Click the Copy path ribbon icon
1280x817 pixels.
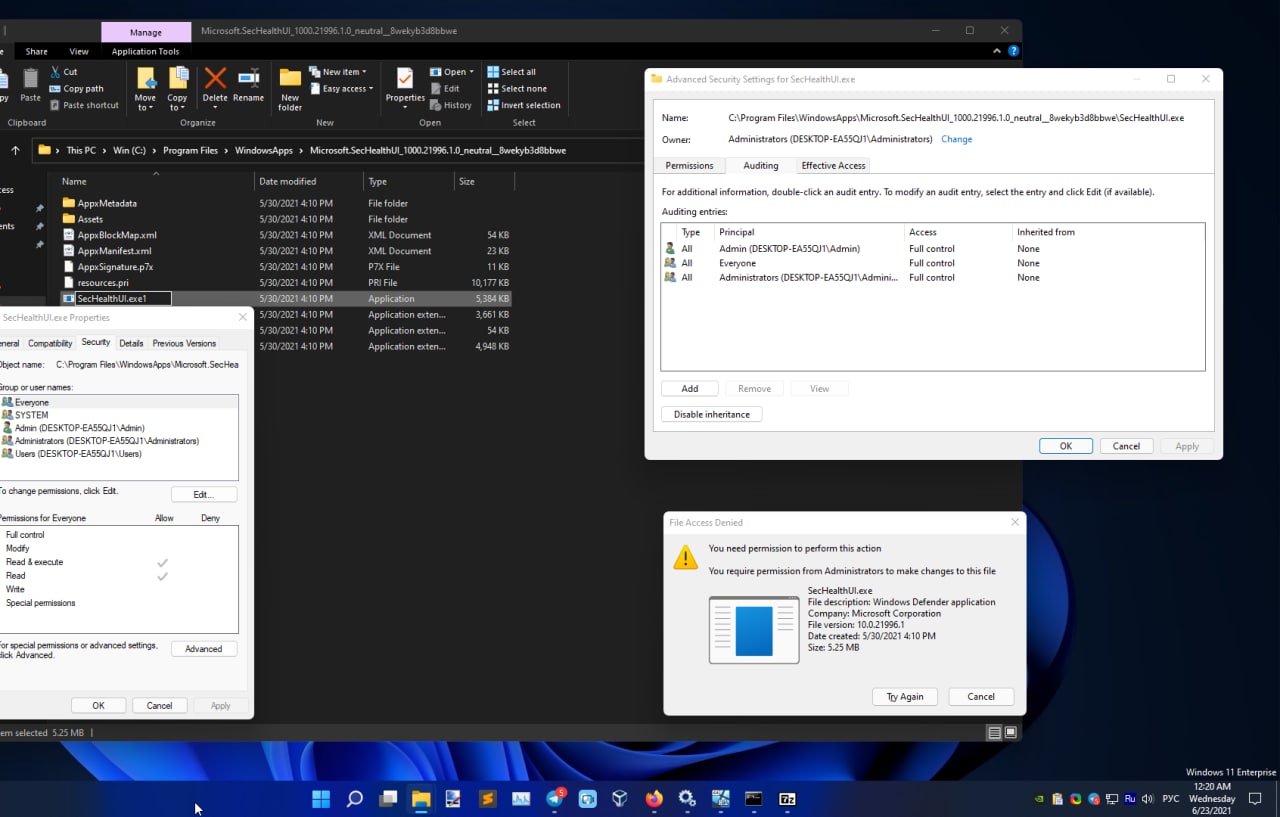click(x=54, y=88)
